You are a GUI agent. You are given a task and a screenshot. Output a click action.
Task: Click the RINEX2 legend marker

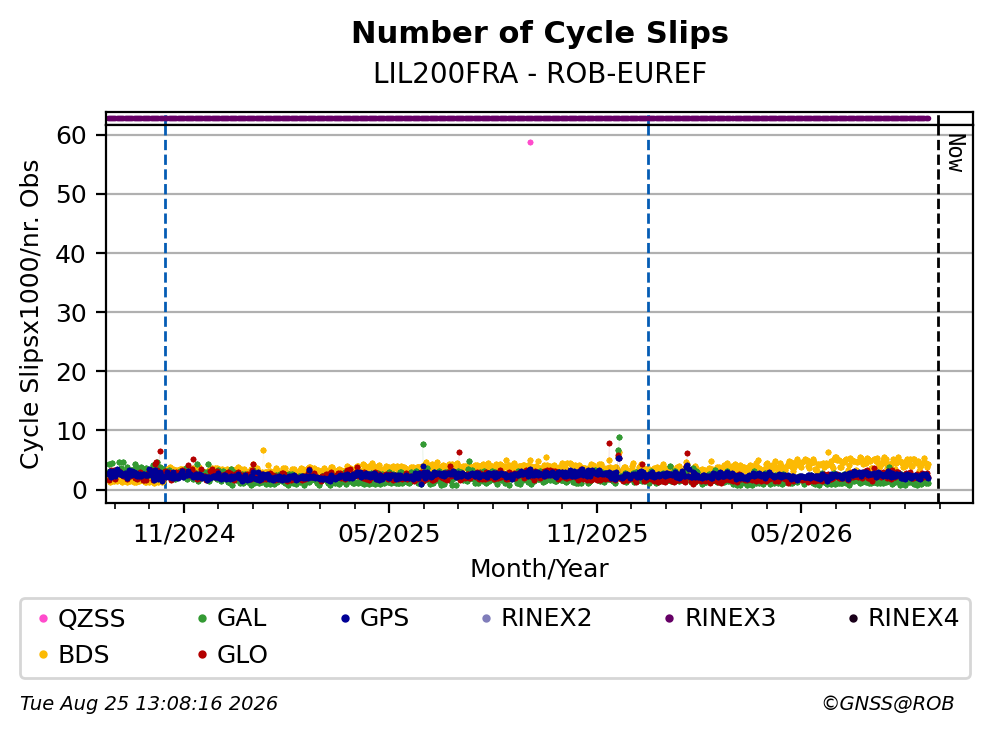pyautogui.click(x=486, y=618)
